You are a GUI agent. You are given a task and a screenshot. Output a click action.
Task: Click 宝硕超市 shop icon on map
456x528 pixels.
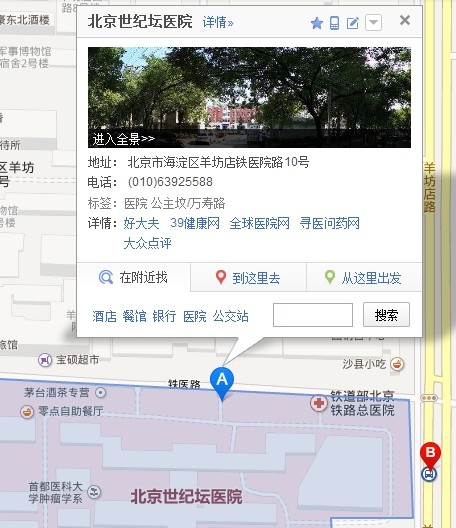click(45, 360)
